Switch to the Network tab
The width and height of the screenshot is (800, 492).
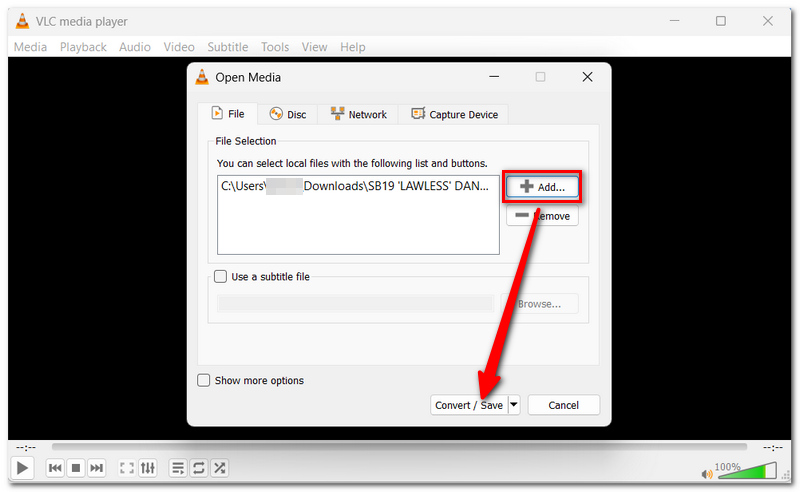(x=358, y=114)
